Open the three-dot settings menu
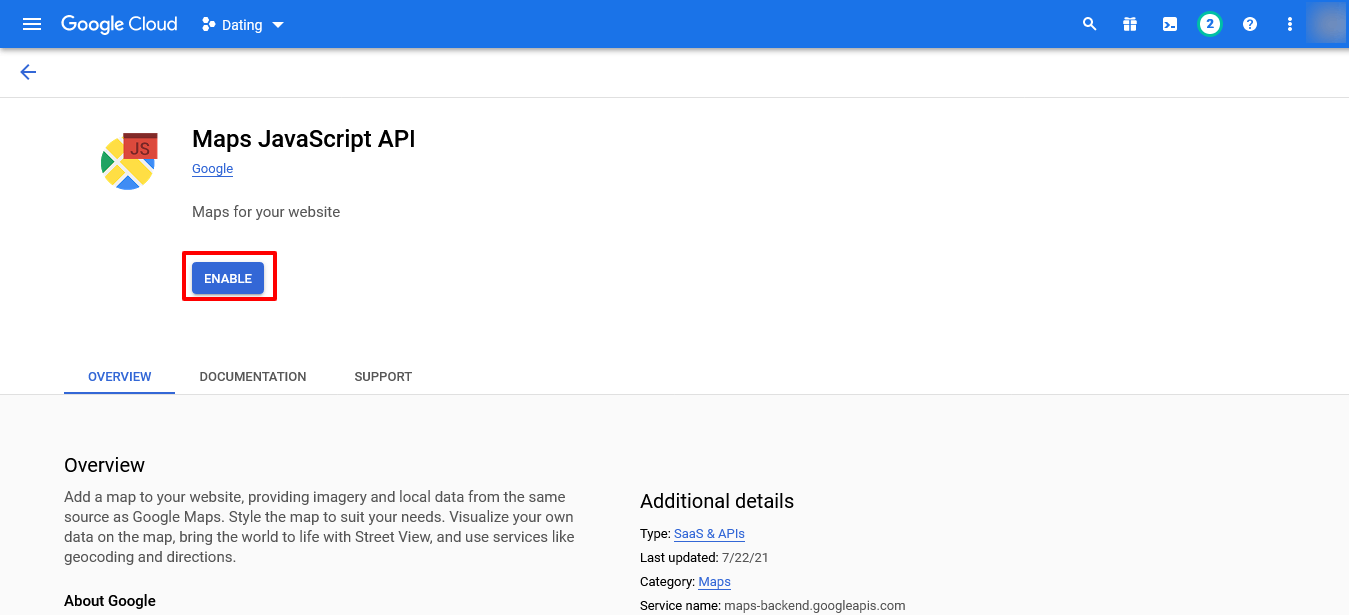This screenshot has width=1349, height=615. tap(1290, 24)
